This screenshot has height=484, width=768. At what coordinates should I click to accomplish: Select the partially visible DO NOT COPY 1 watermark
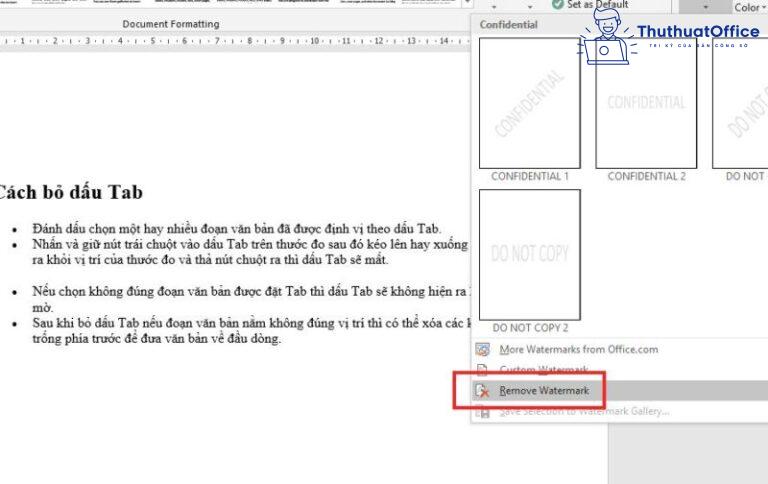[x=740, y=103]
